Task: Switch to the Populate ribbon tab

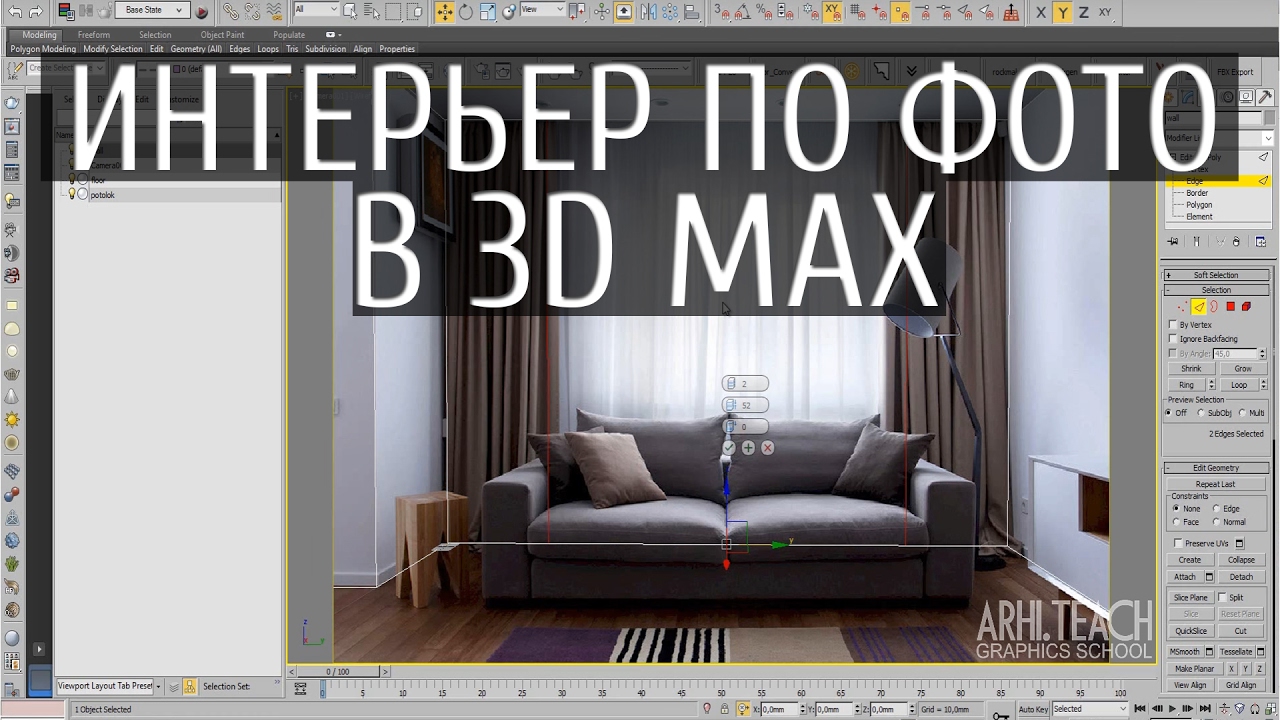Action: 289,35
